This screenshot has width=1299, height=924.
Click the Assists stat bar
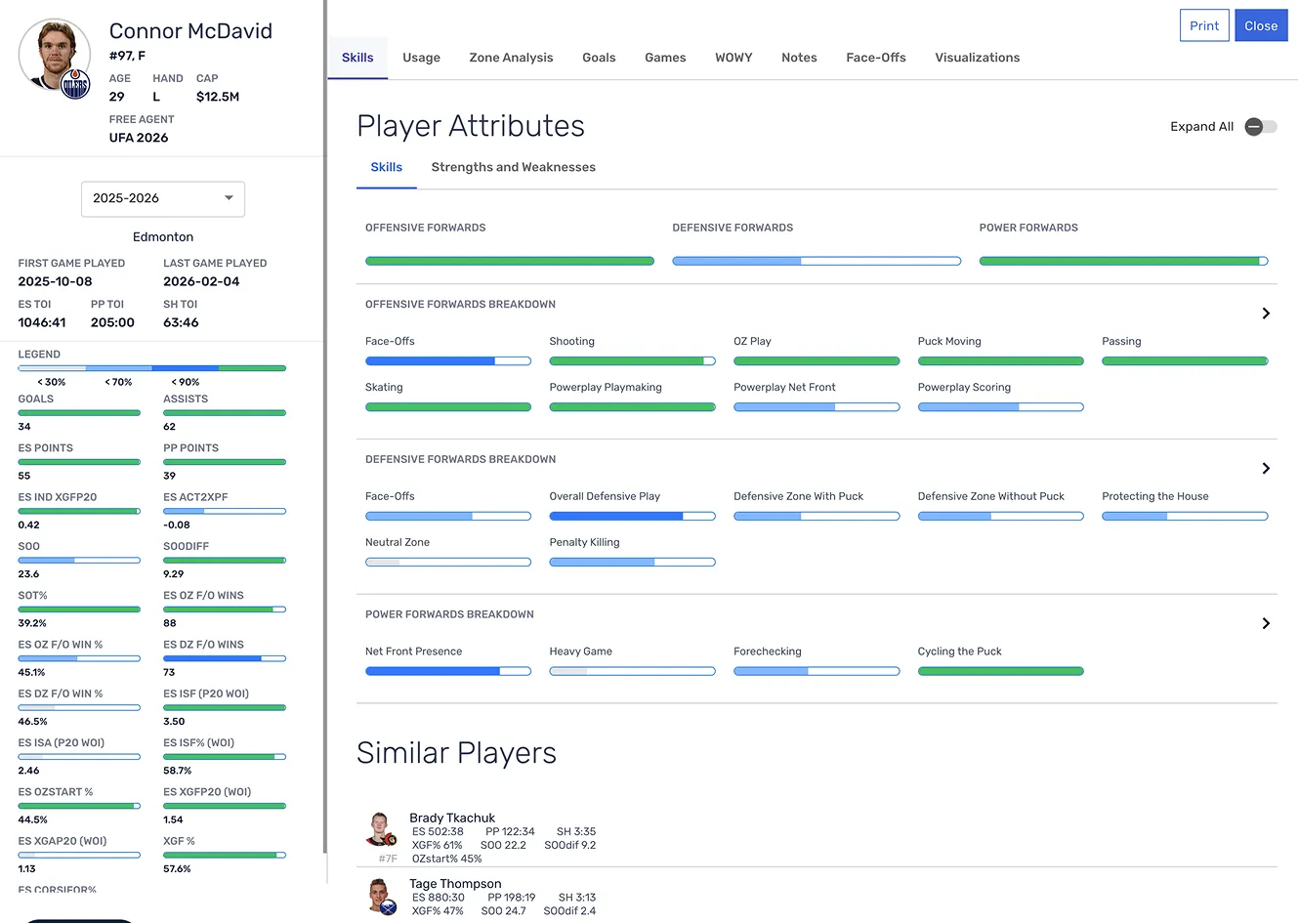pyautogui.click(x=225, y=413)
